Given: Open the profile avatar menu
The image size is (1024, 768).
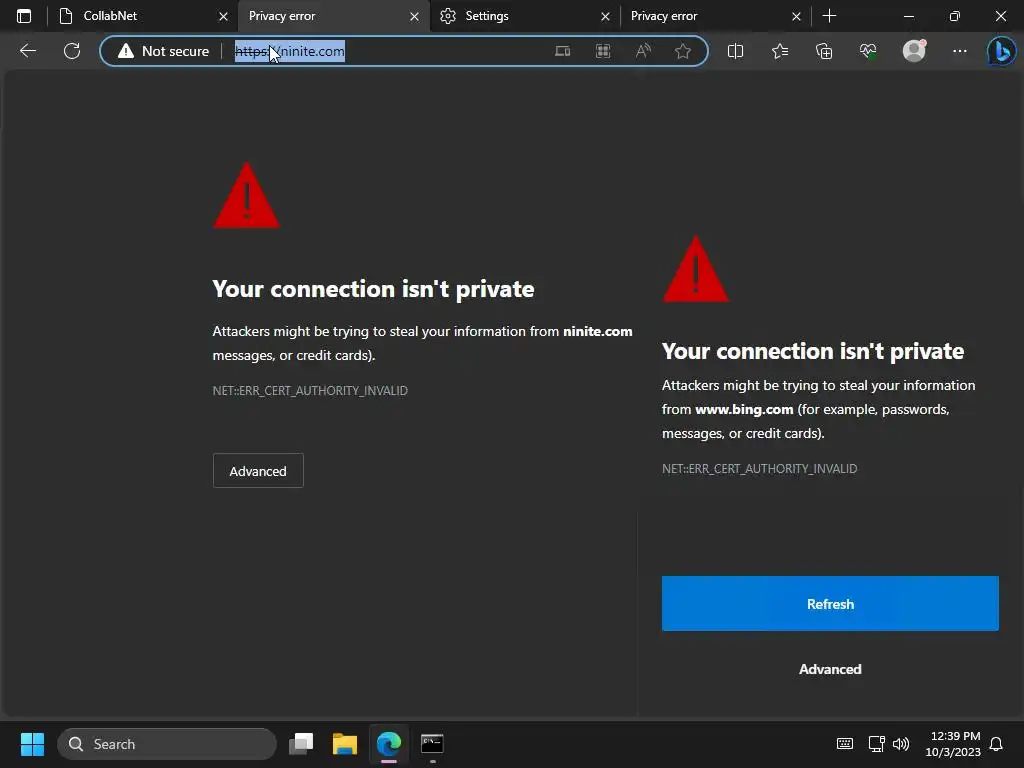Looking at the screenshot, I should click(914, 51).
